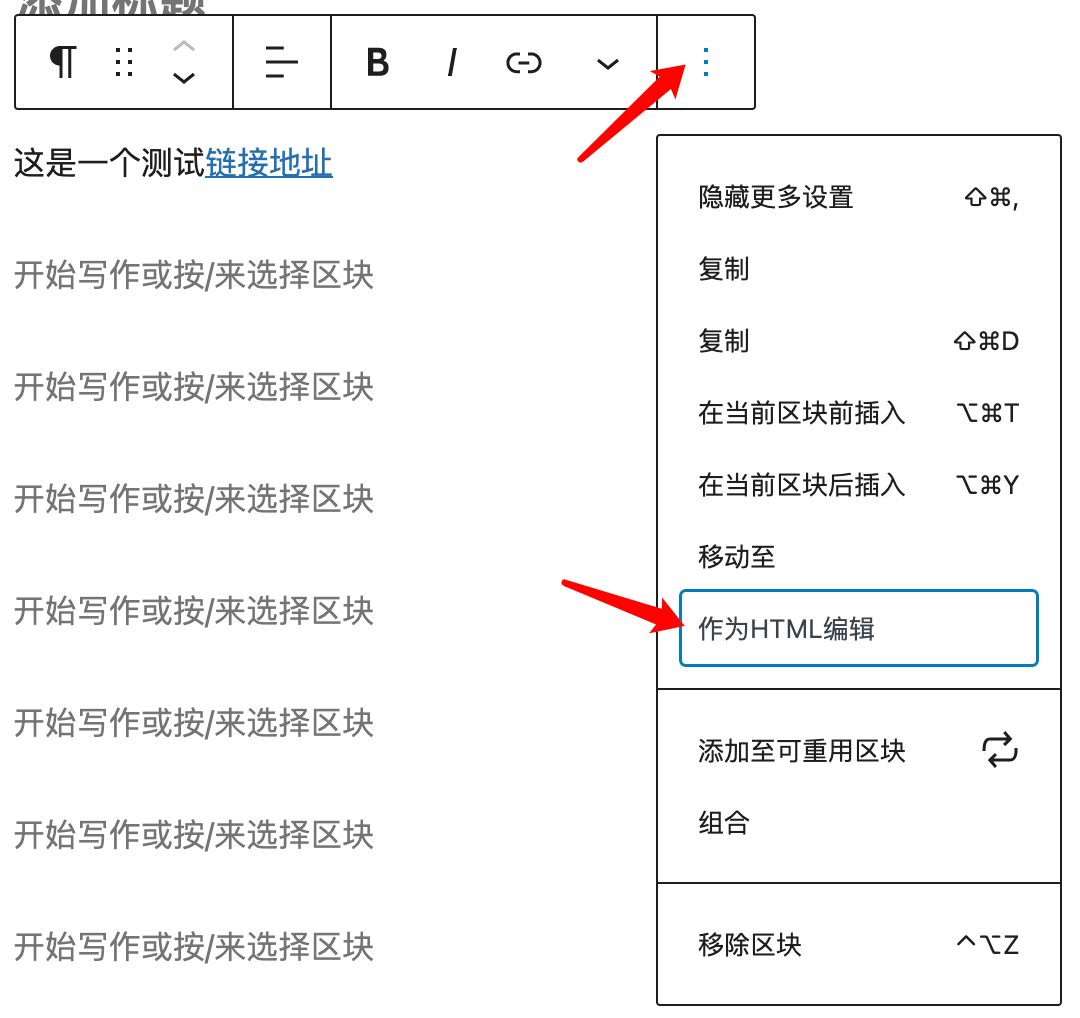
Task: Choose 组合 from the block menu
Action: click(858, 822)
